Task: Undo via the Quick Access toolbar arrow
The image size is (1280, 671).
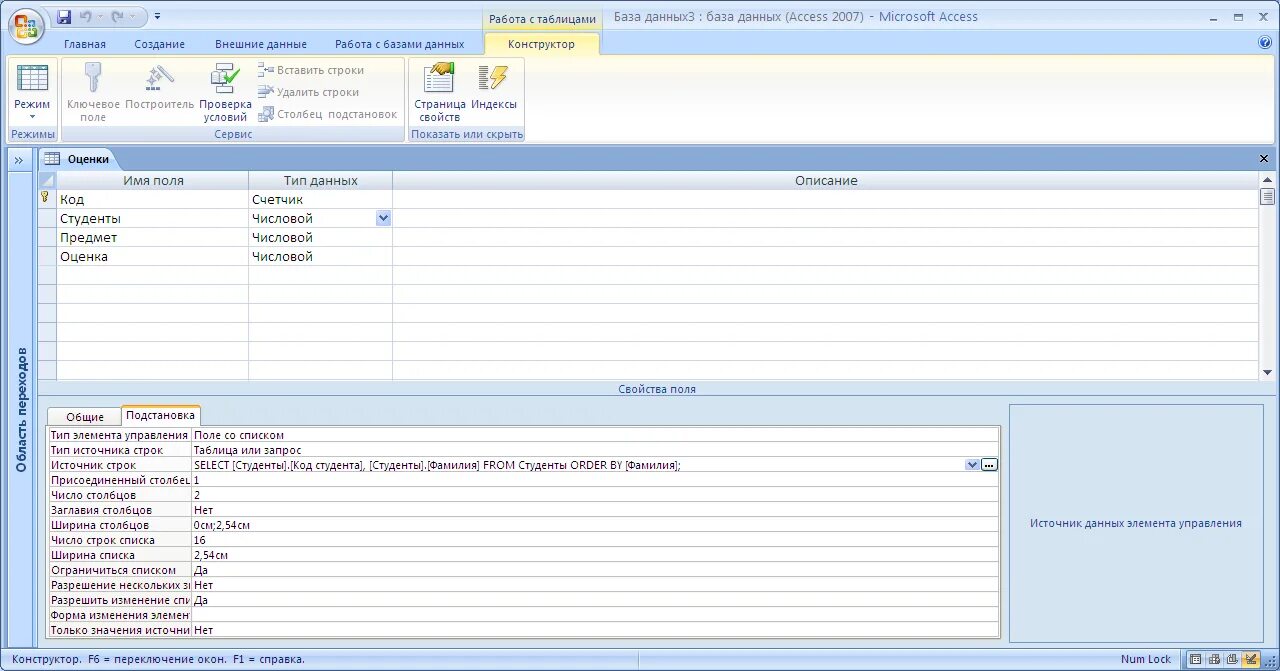Action: (86, 17)
